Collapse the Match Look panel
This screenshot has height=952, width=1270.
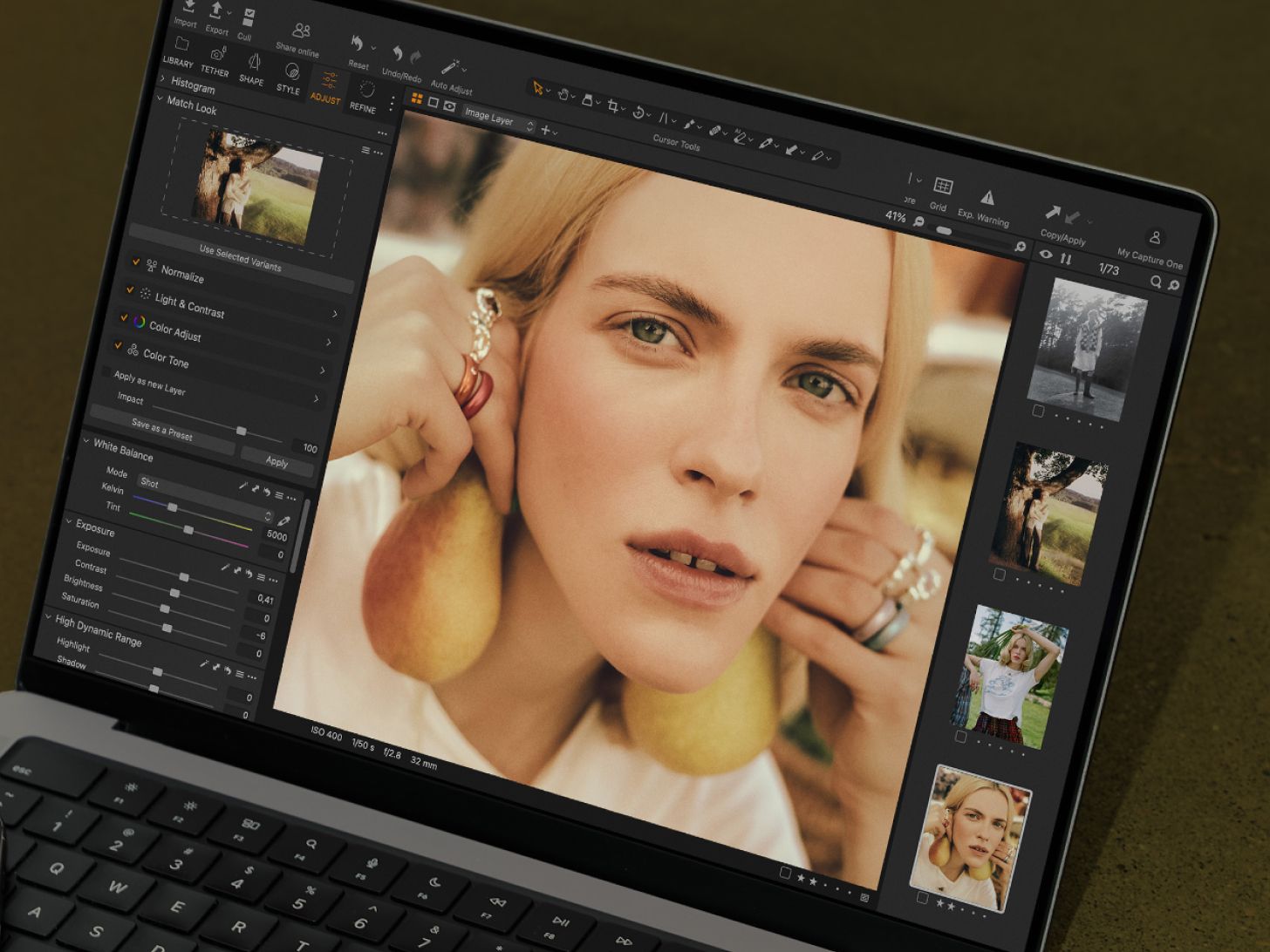point(160,99)
